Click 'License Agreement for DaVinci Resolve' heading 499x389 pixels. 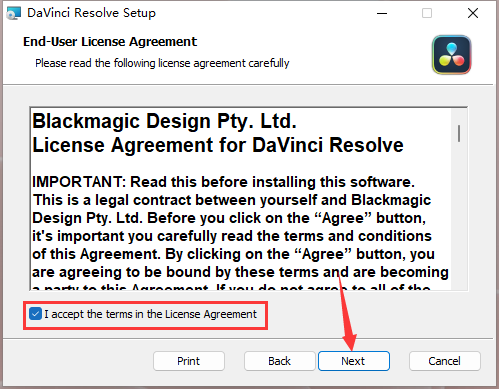218,145
